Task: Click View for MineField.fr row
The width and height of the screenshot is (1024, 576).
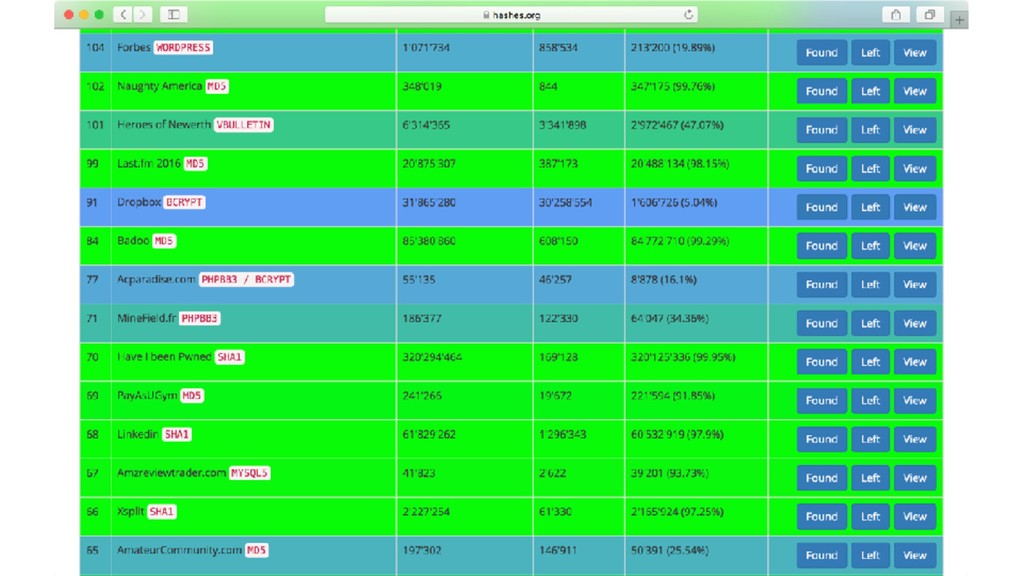Action: [x=914, y=323]
